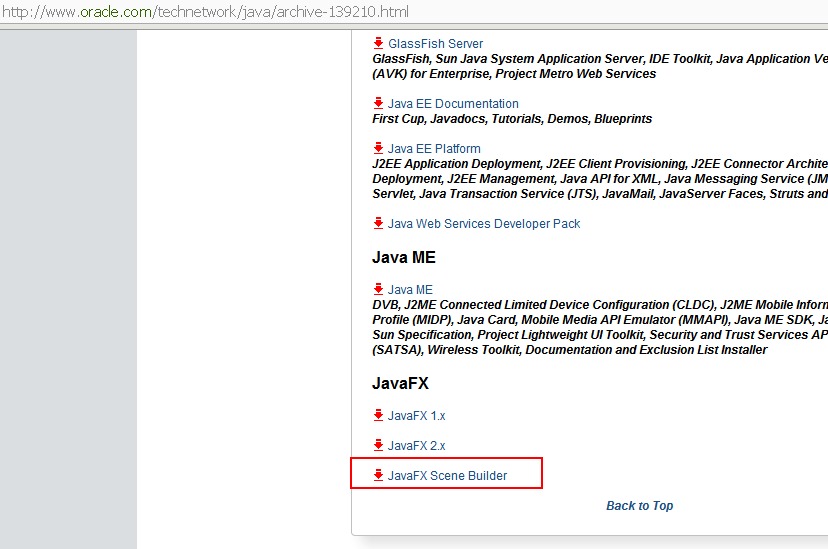Click the Java EE Documentation download arrow icon

378,103
